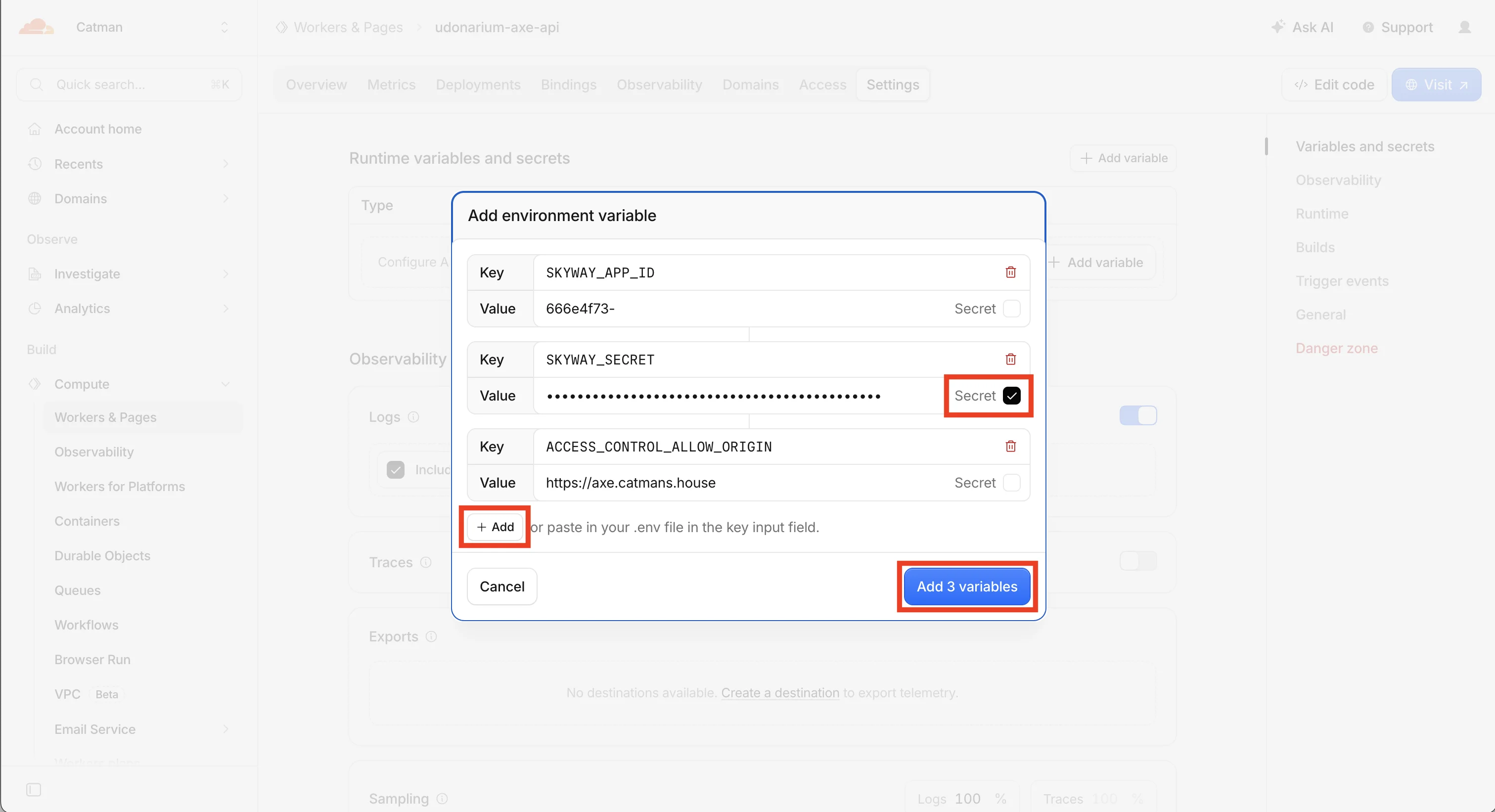This screenshot has height=812, width=1495.
Task: Click in the SKYWAY_APP_ID key field
Action: pyautogui.click(x=765, y=272)
